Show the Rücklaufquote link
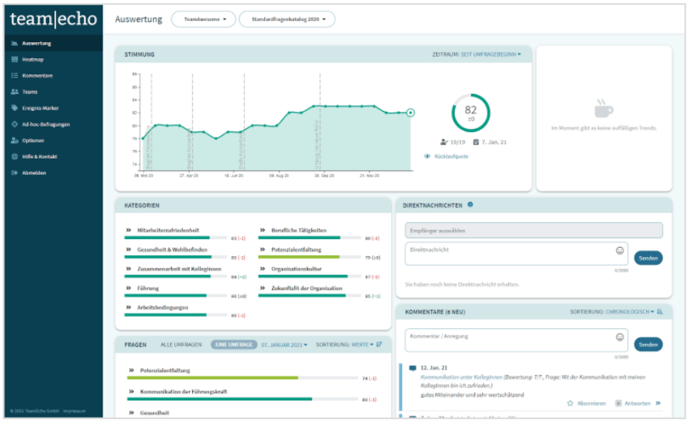The width and height of the screenshot is (688, 423). point(451,157)
